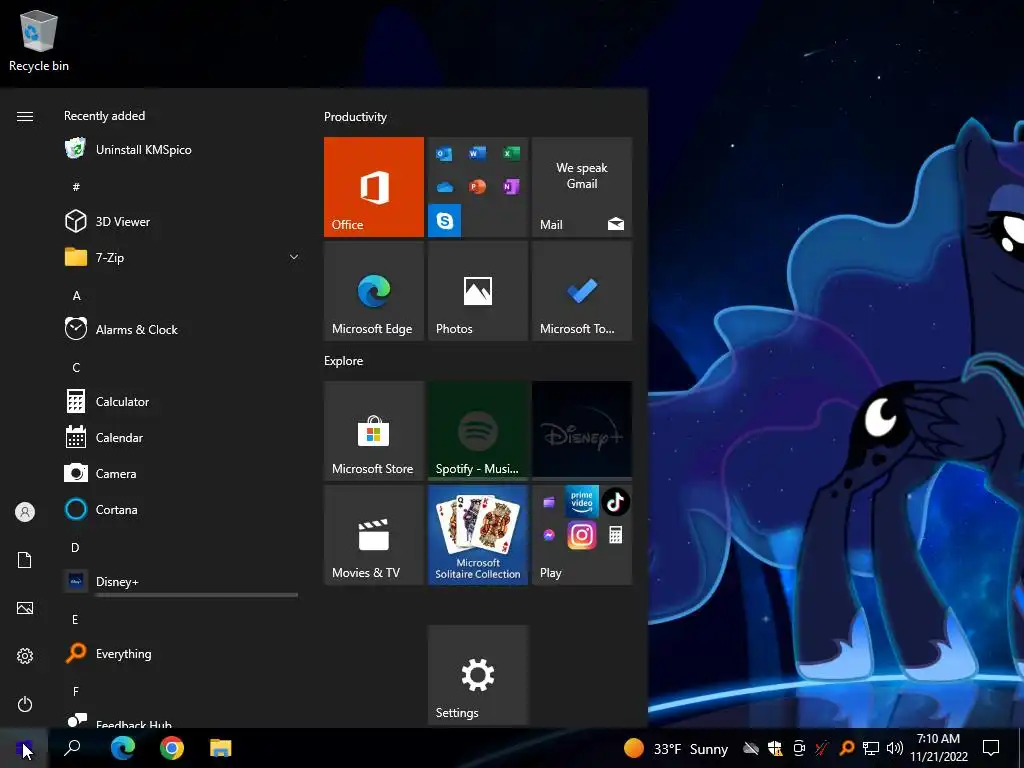1024x768 pixels.
Task: Launch Calculator from app list
Action: pyautogui.click(x=182, y=402)
